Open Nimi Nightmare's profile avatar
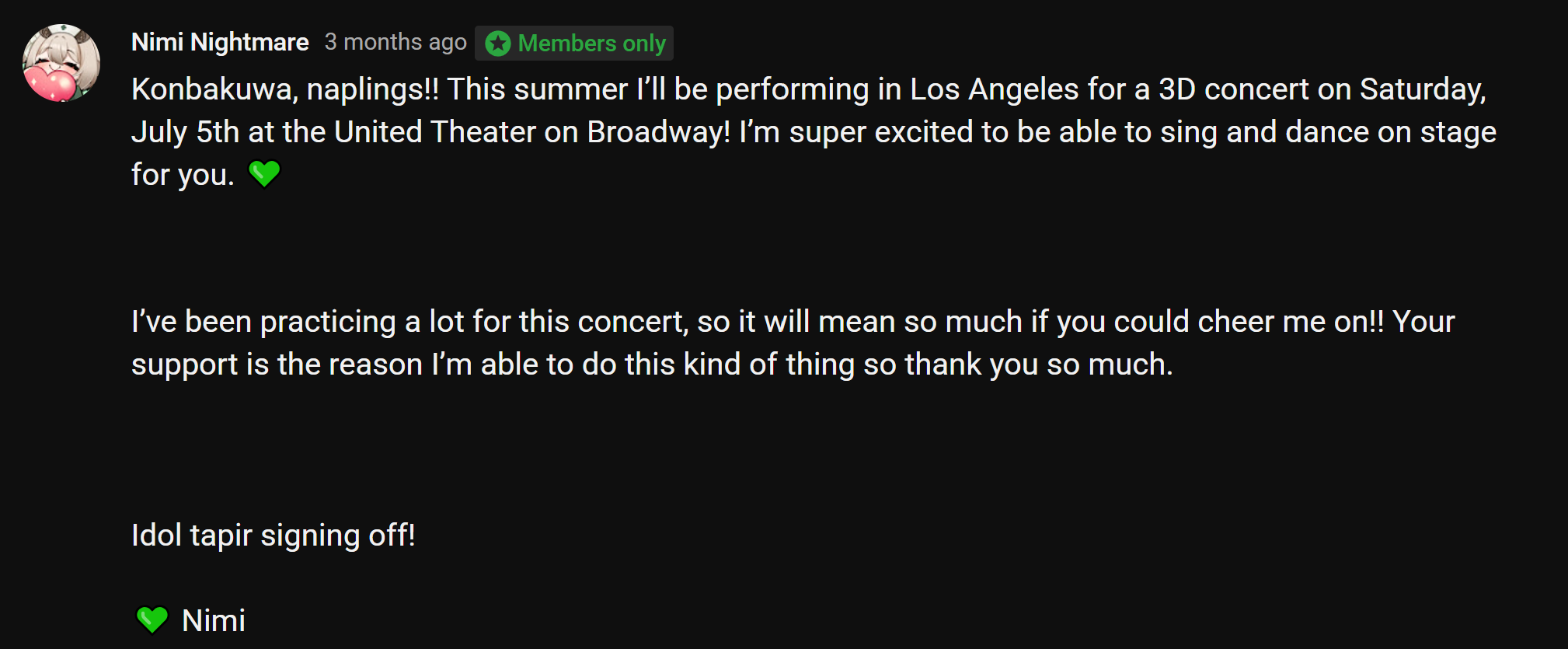This screenshot has height=649, width=1568. point(61,63)
